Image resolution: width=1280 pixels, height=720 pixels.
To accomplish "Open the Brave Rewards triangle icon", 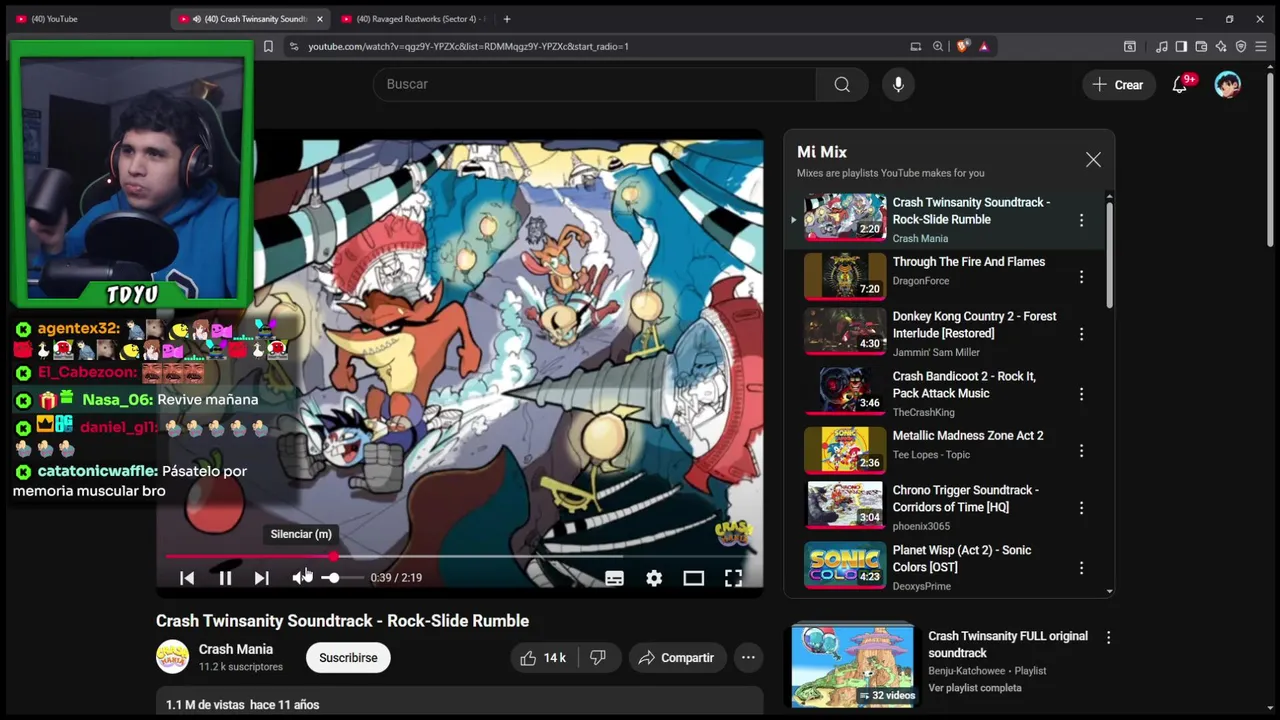I will coord(984,46).
